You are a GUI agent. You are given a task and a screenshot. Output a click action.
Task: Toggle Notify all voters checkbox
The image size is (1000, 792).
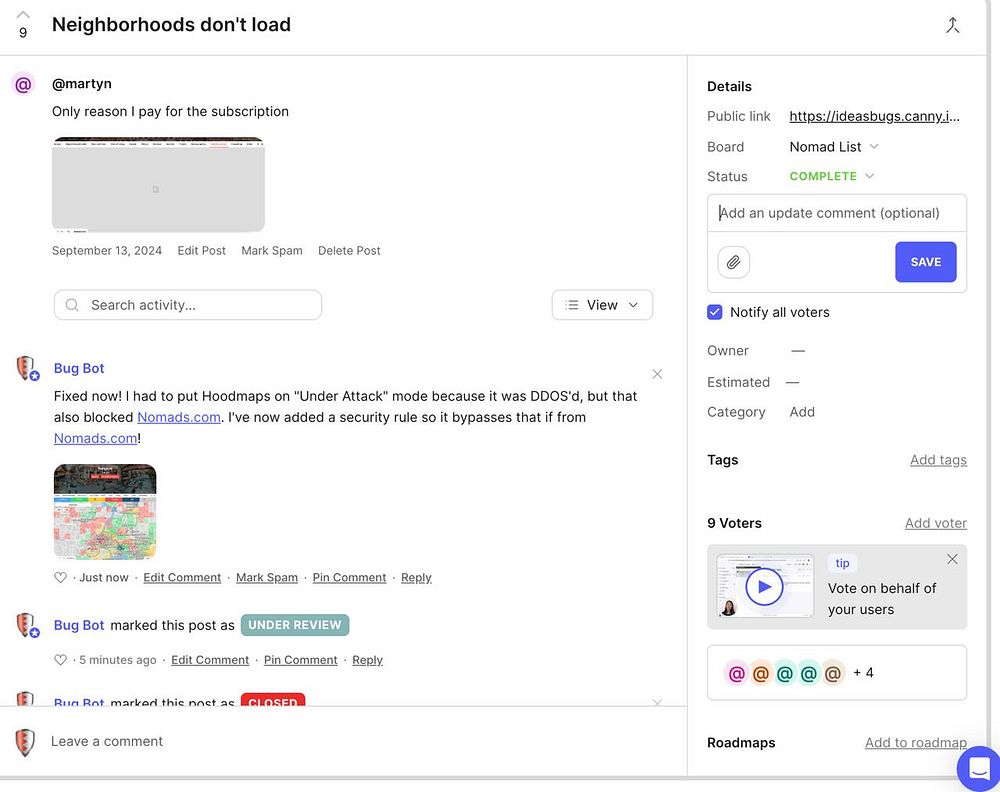(x=715, y=312)
